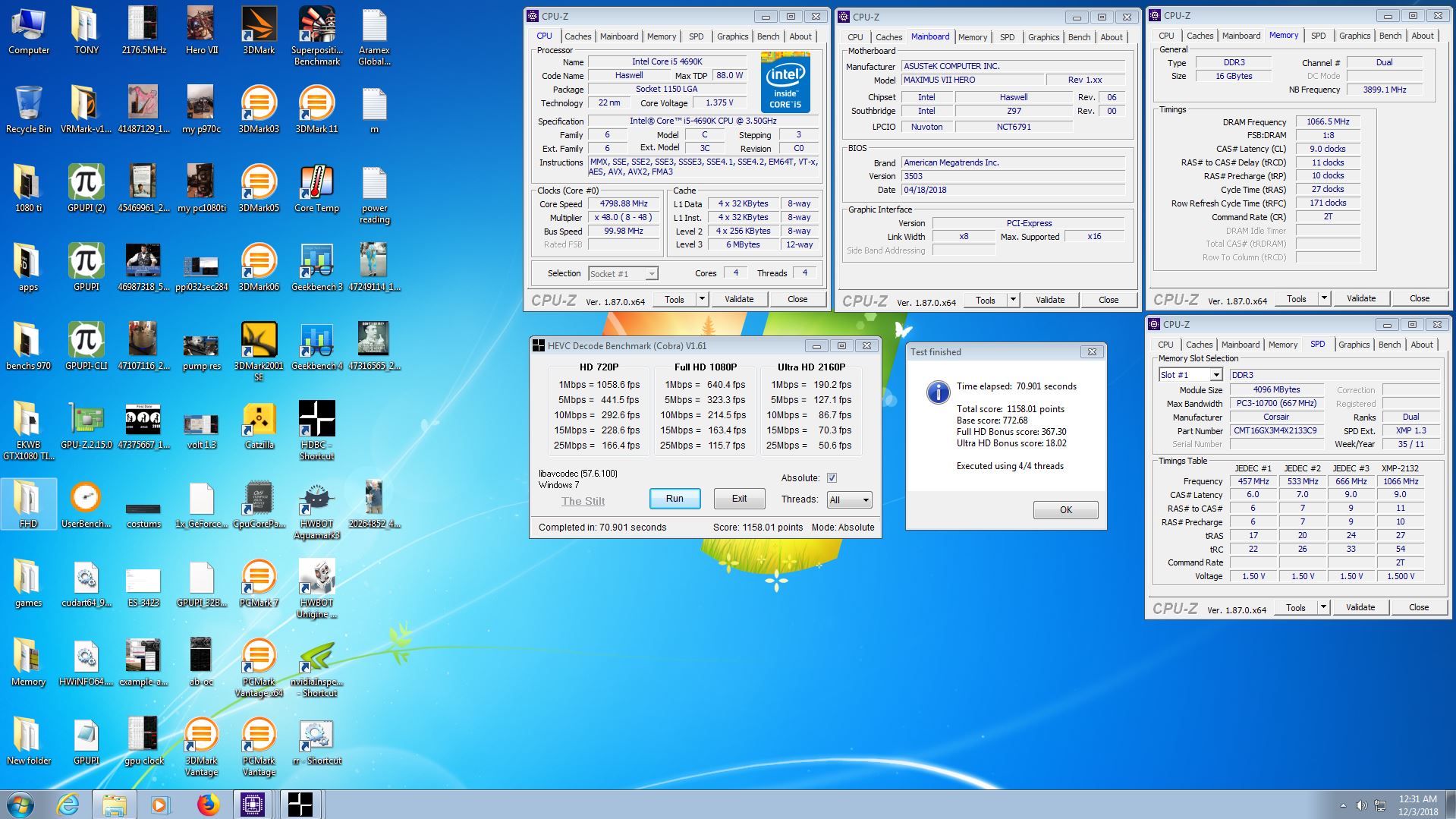Image resolution: width=1456 pixels, height=819 pixels.
Task: Open the Slot #1 memory slot dropdown
Action: [x=1190, y=375]
